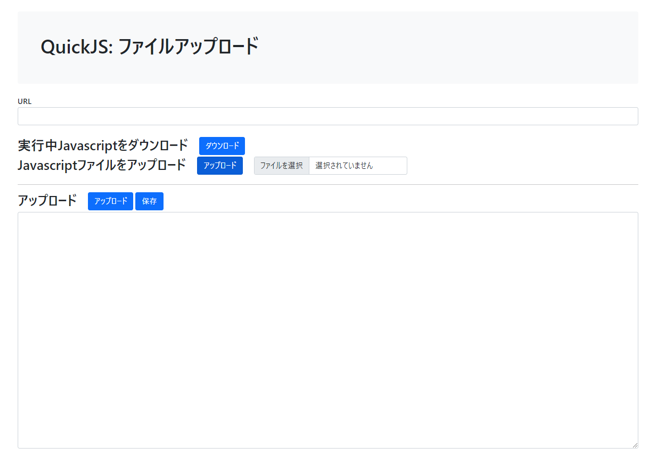Screen dimensions: 655x476
Task: Click inside the large upload text area
Action: pos(328,330)
